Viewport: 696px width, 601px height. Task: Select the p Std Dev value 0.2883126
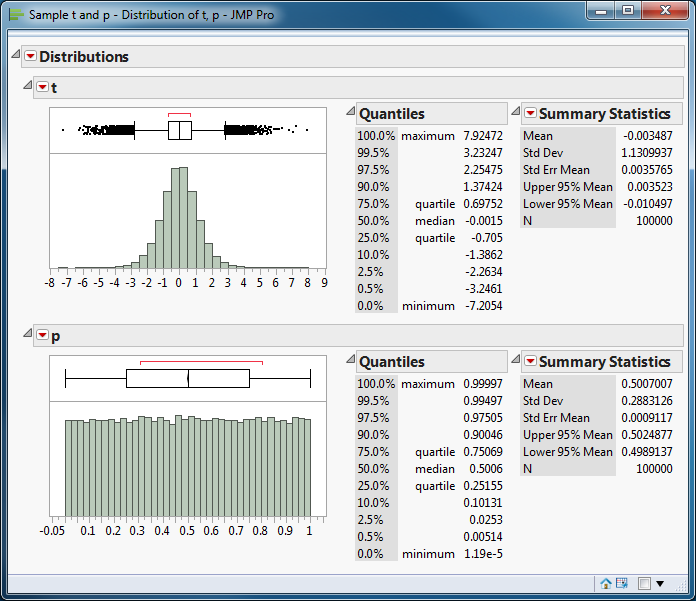click(647, 401)
